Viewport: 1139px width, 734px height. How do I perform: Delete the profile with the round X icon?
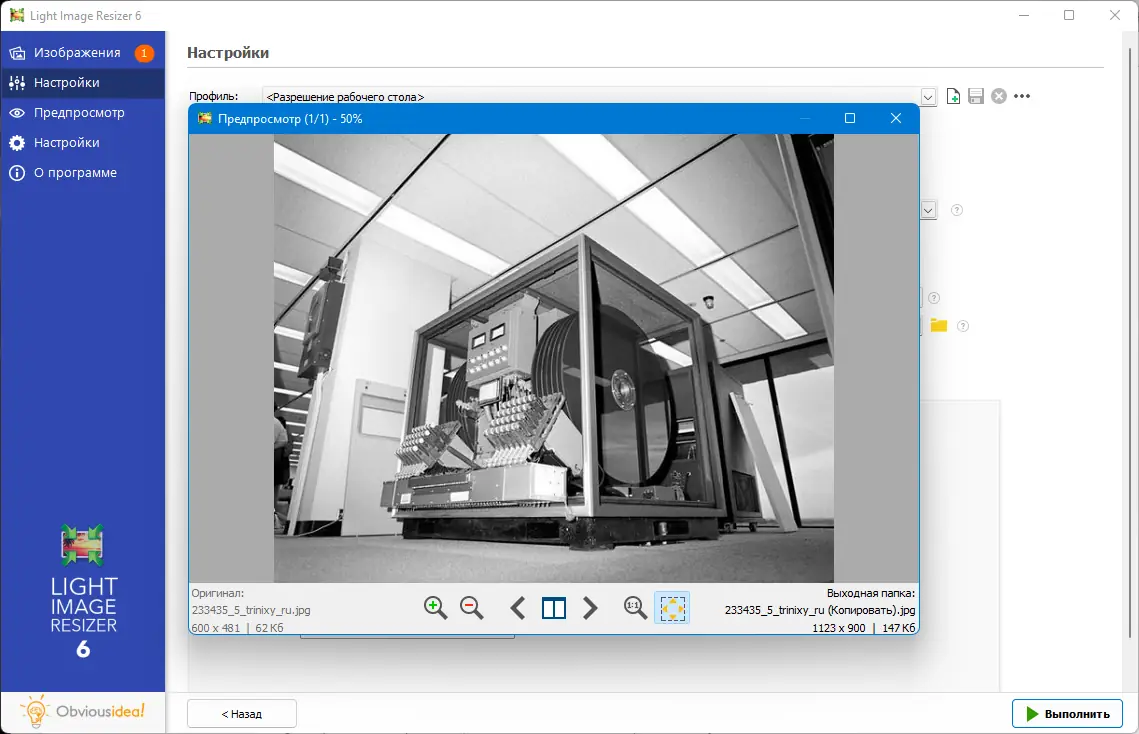point(999,96)
